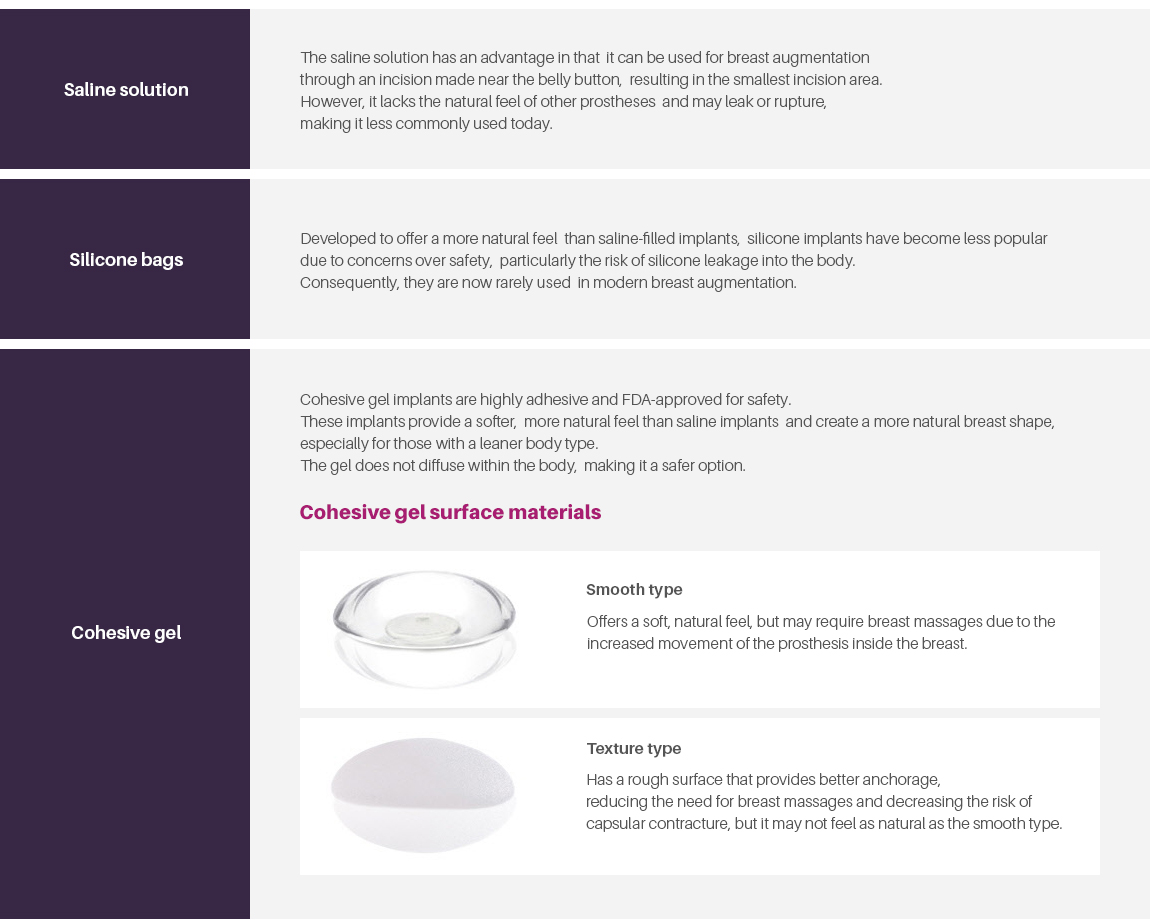1150x922 pixels.
Task: Click the line about leaner body type
Action: pyautogui.click(x=449, y=444)
